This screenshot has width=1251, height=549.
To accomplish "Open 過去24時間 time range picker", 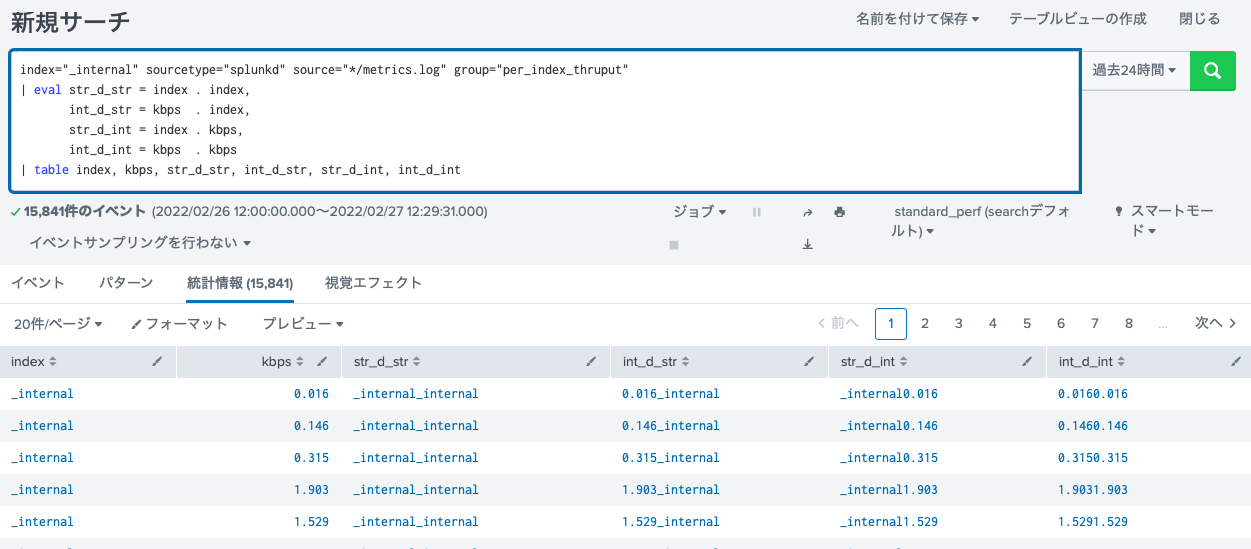I will (x=1134, y=71).
